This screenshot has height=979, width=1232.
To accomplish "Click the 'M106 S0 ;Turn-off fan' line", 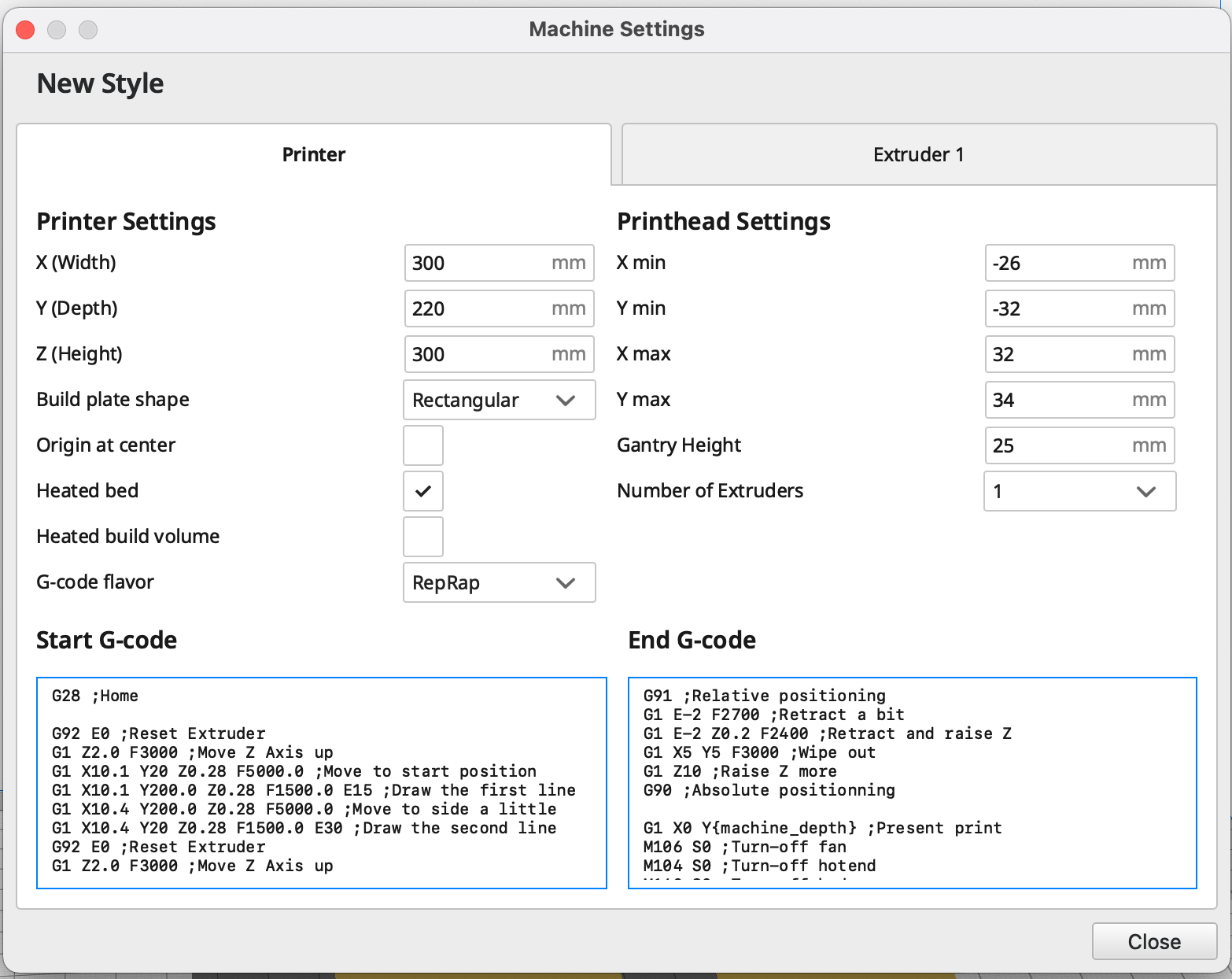I will [745, 847].
